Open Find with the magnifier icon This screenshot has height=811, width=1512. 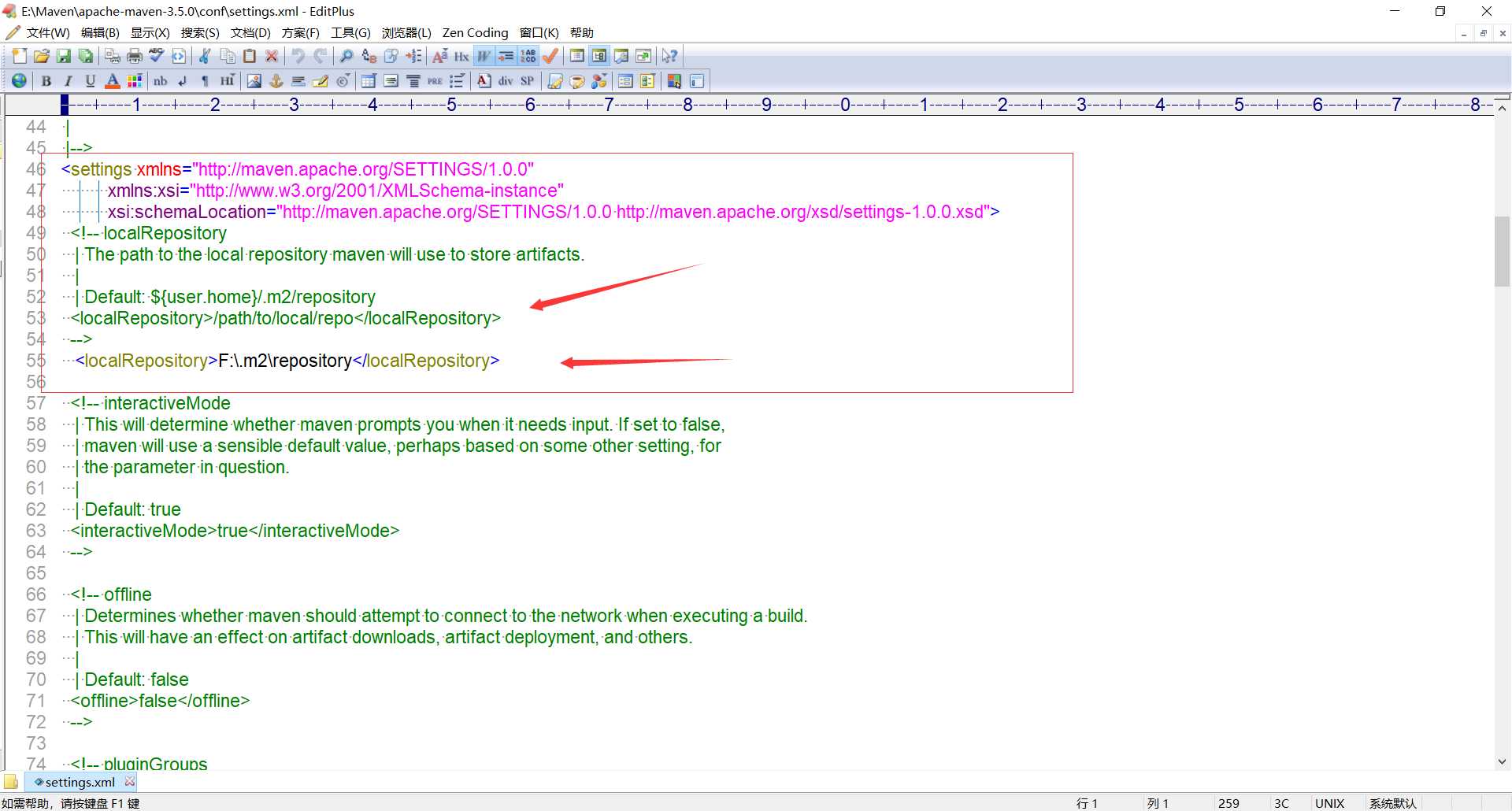click(x=346, y=56)
